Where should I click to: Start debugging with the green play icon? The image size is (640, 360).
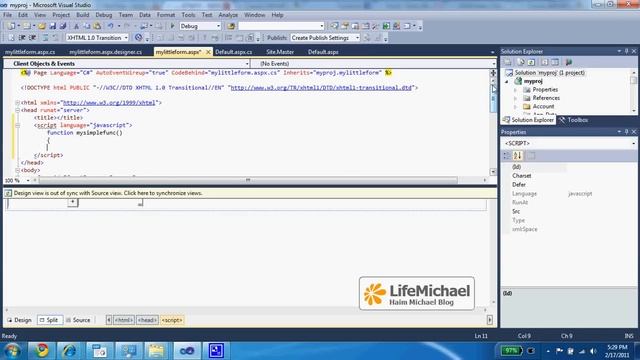(x=173, y=26)
